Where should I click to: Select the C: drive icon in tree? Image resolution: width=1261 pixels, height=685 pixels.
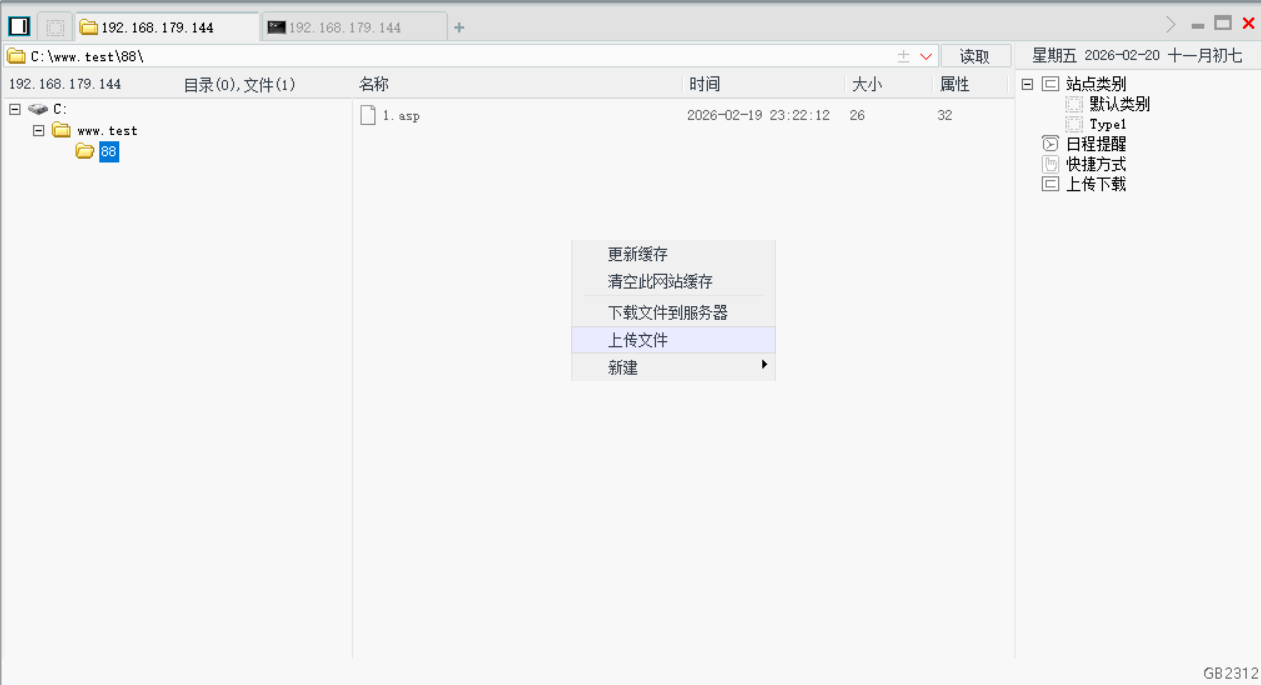[38, 109]
